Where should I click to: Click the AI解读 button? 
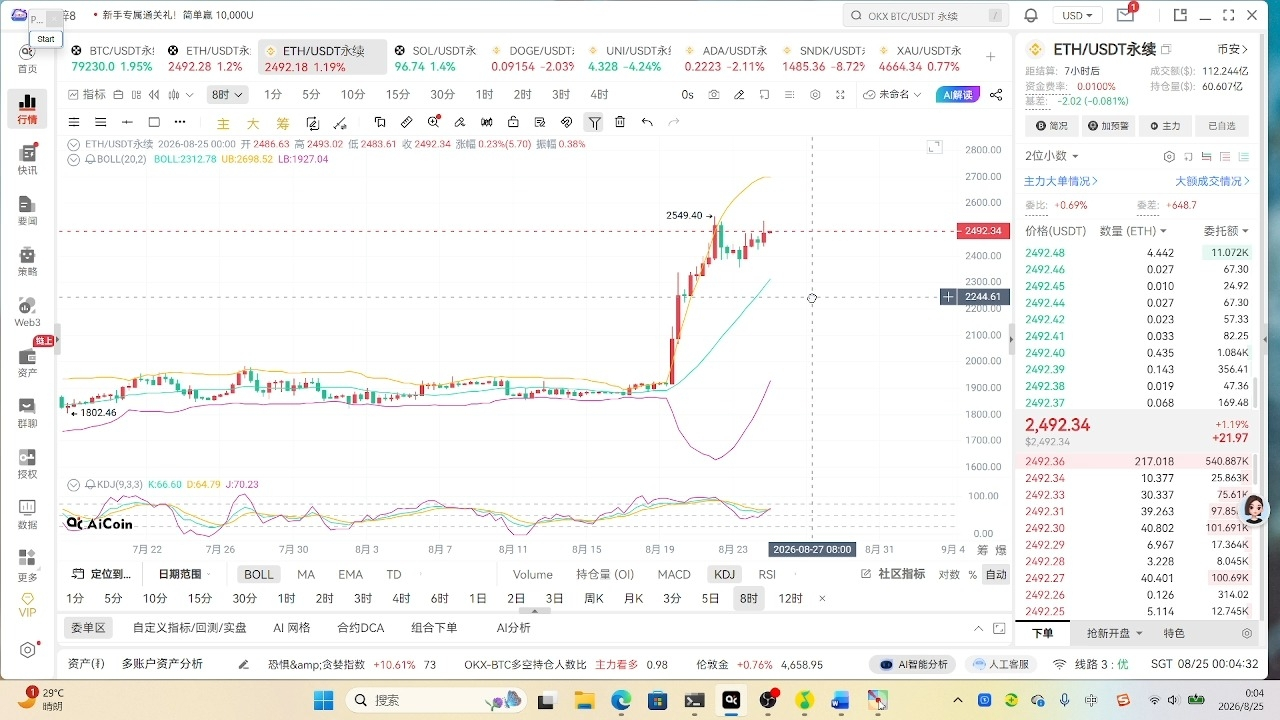click(x=957, y=94)
